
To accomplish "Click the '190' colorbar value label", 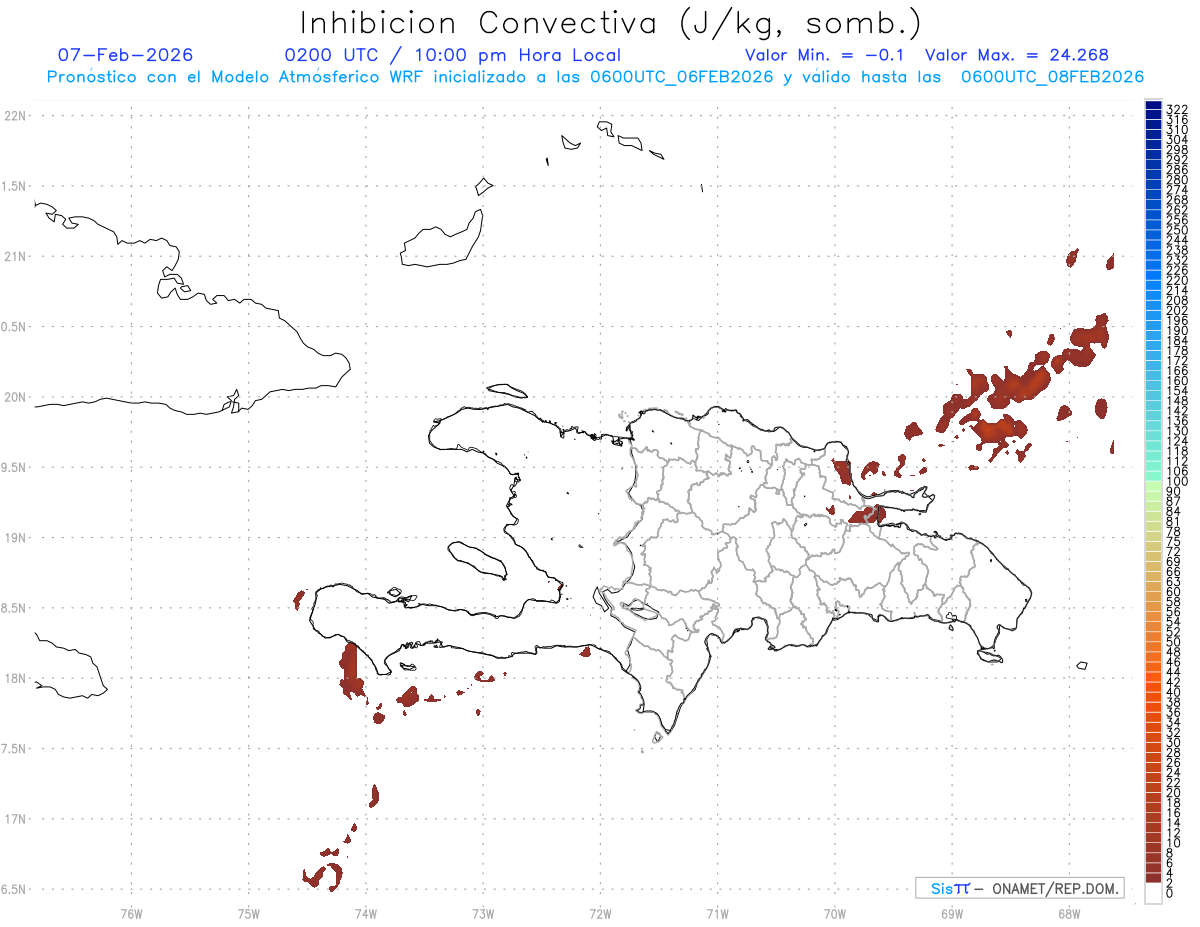I will pos(1177,330).
